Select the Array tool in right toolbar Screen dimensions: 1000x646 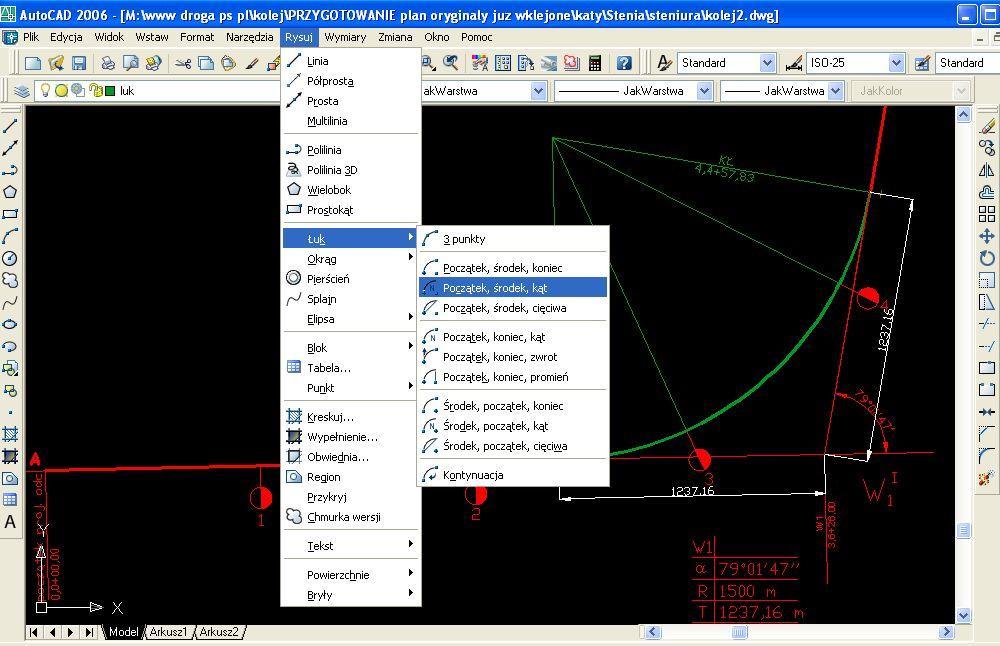987,214
